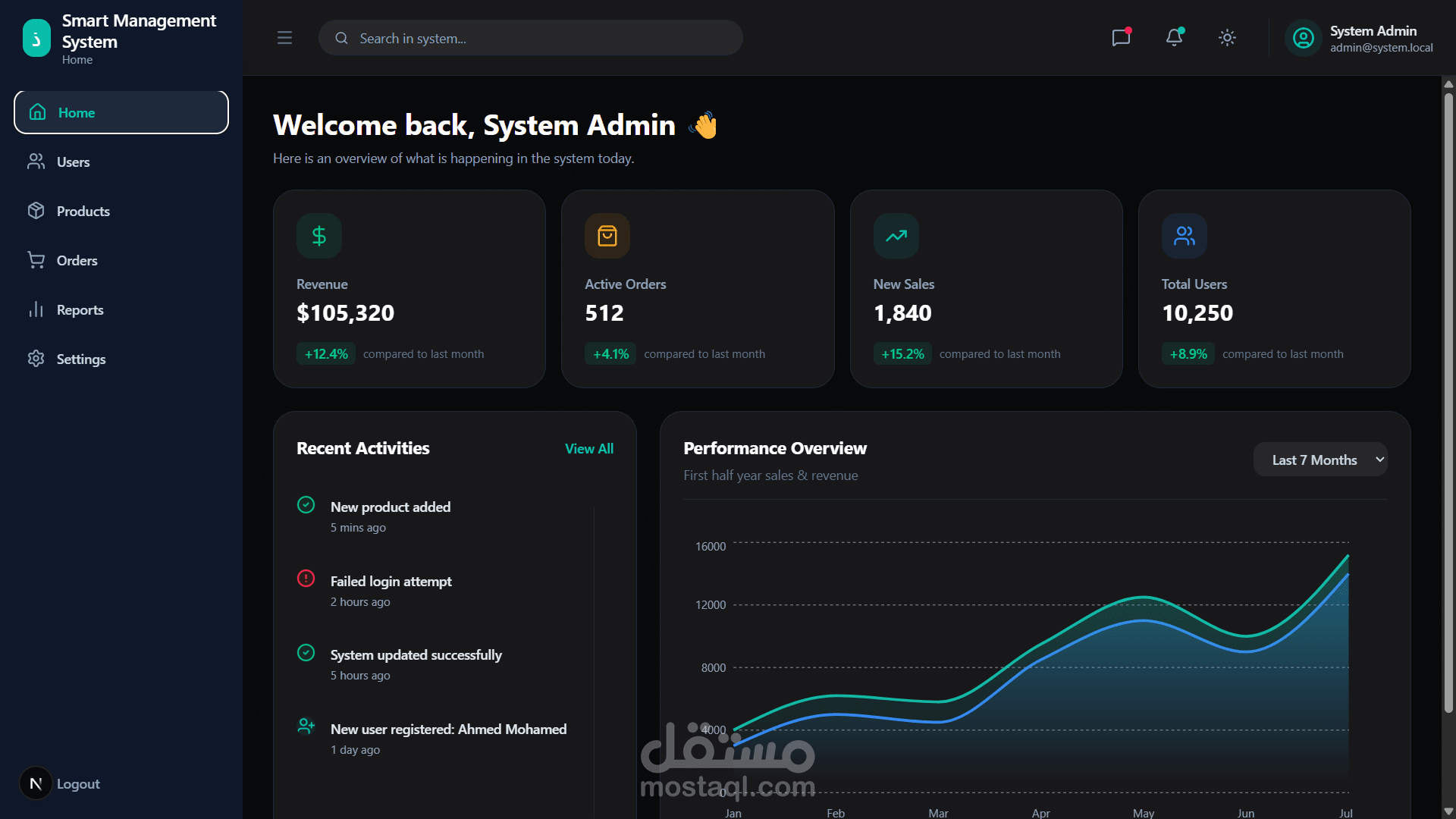Screen dimensions: 1456x819
Task: Click the page vertical scrollbar
Action: (x=1448, y=402)
